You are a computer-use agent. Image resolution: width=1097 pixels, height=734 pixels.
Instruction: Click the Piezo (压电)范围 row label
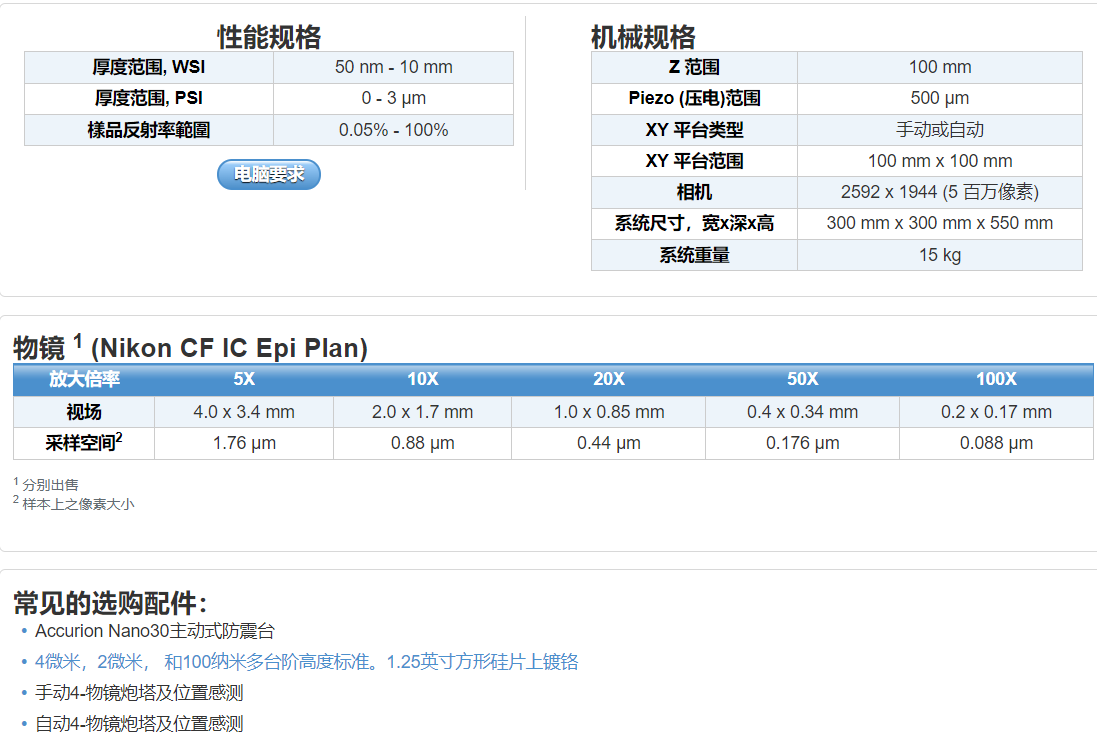click(x=694, y=98)
